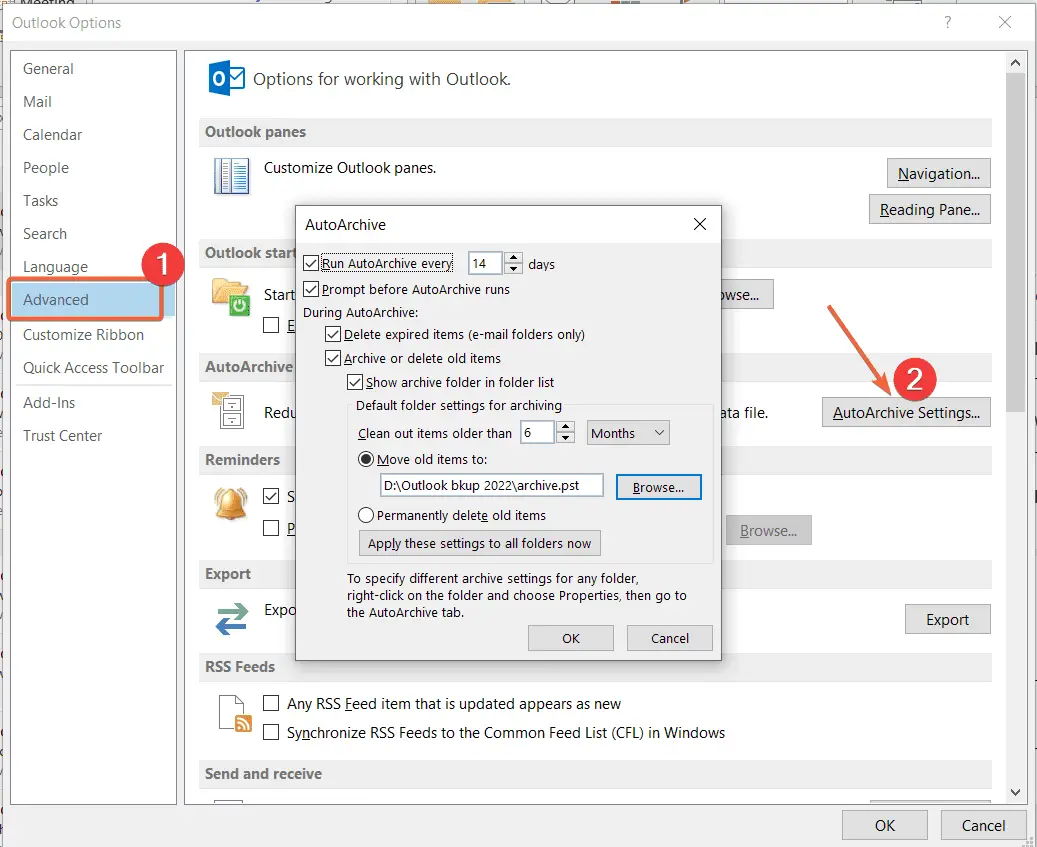Open the Language options category
The image size is (1037, 847).
55,267
